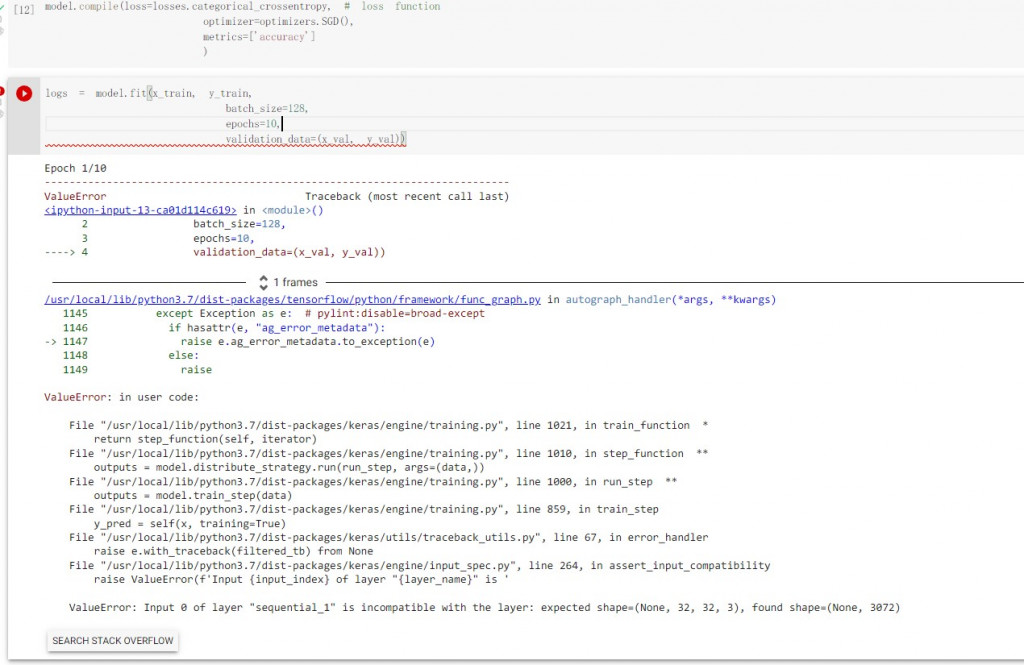Open the func_graph.py file path link
1024x665 pixels.
[x=293, y=299]
